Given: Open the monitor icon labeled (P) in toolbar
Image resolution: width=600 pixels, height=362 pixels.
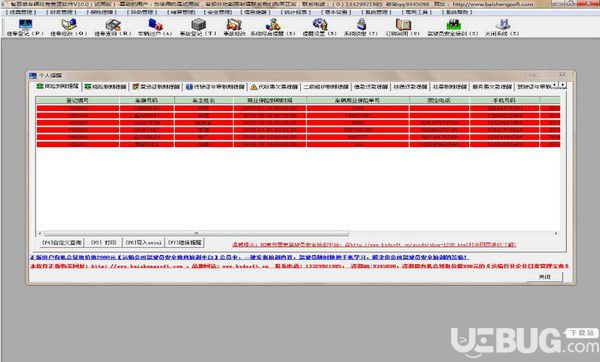Looking at the screenshot, I should click(25, 28).
